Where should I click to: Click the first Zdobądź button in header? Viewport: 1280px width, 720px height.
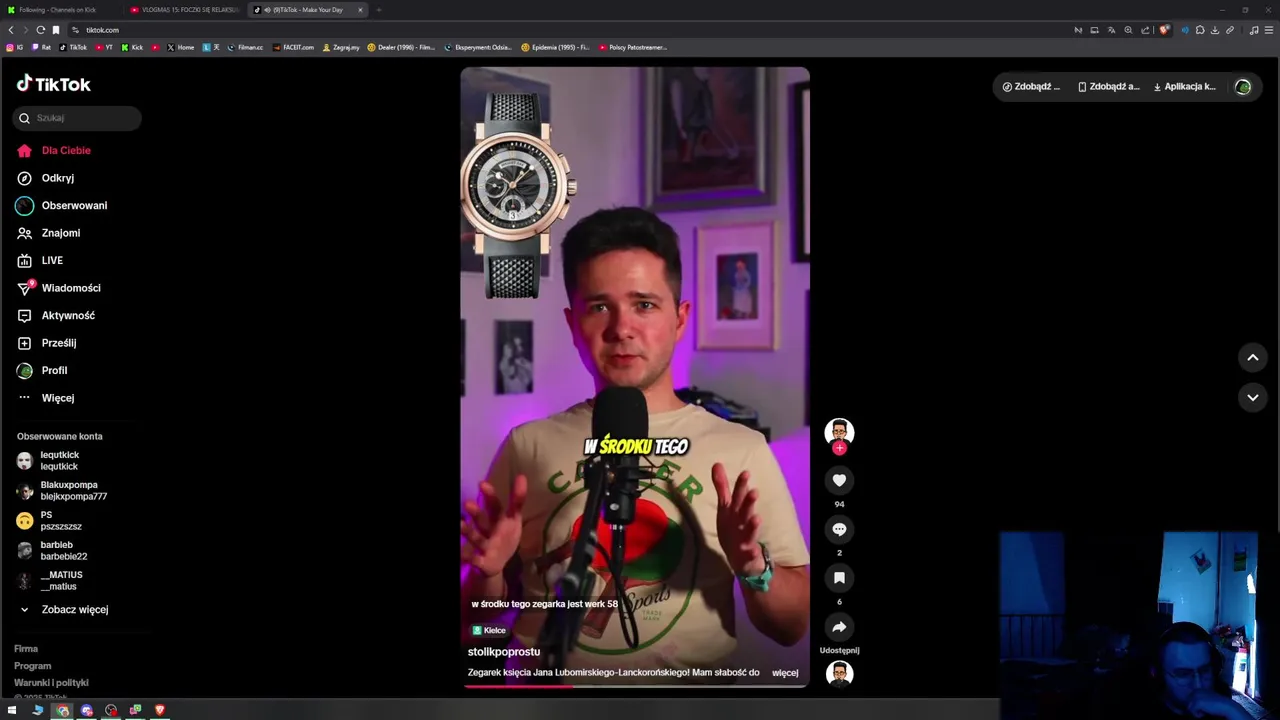click(x=1031, y=87)
